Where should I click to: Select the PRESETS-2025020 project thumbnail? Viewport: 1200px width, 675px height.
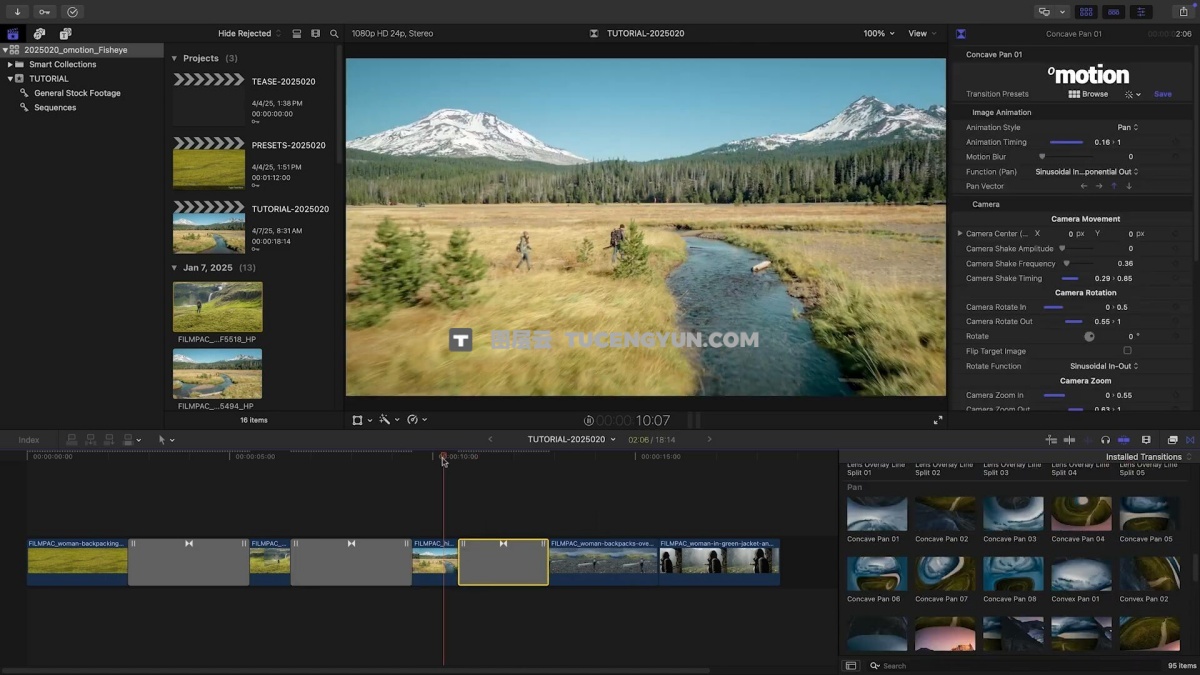[x=209, y=163]
